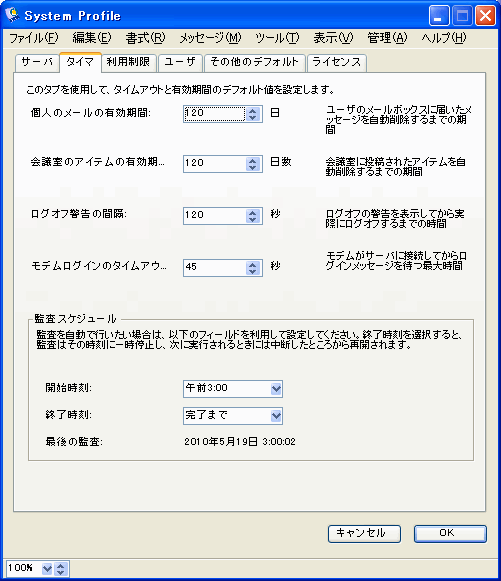Increase 会議室のアイテムの有効期間 value with up arrow

(x=253, y=160)
